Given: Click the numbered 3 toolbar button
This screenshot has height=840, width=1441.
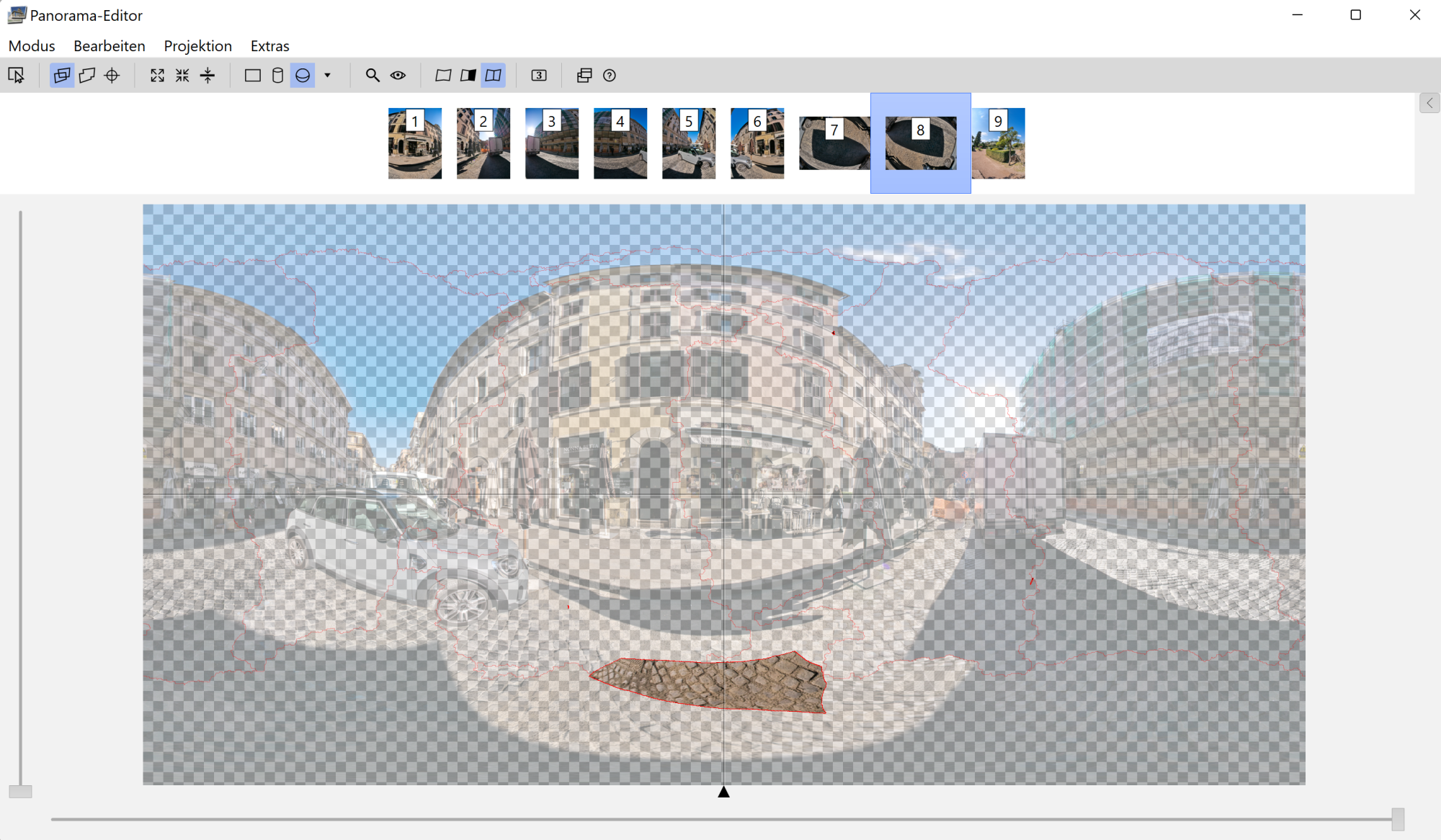Looking at the screenshot, I should click(x=539, y=75).
